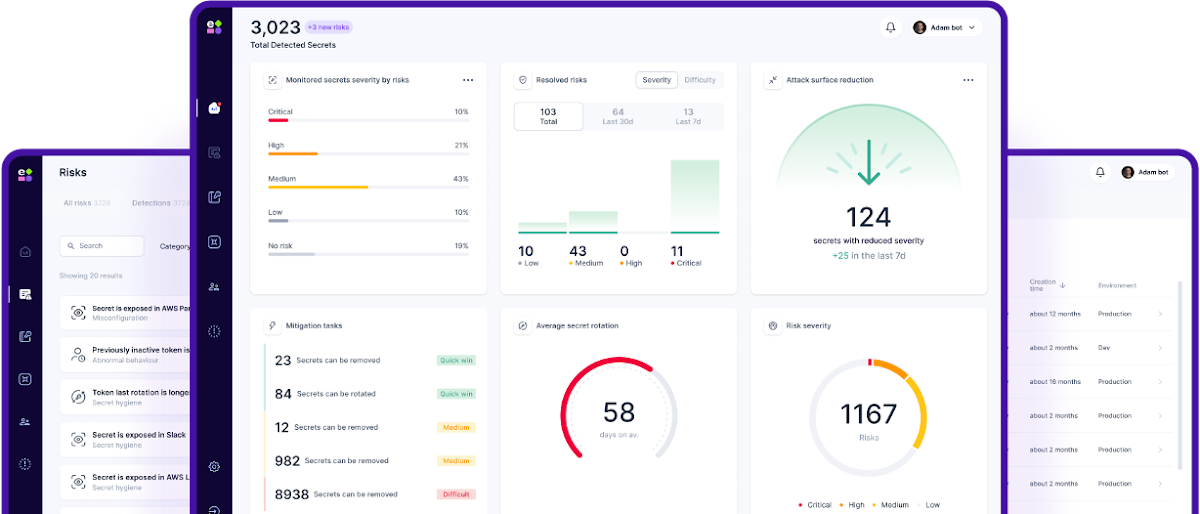Click eye icon for AWS exposed secret
Image resolution: width=1200 pixels, height=514 pixels.
click(x=78, y=313)
